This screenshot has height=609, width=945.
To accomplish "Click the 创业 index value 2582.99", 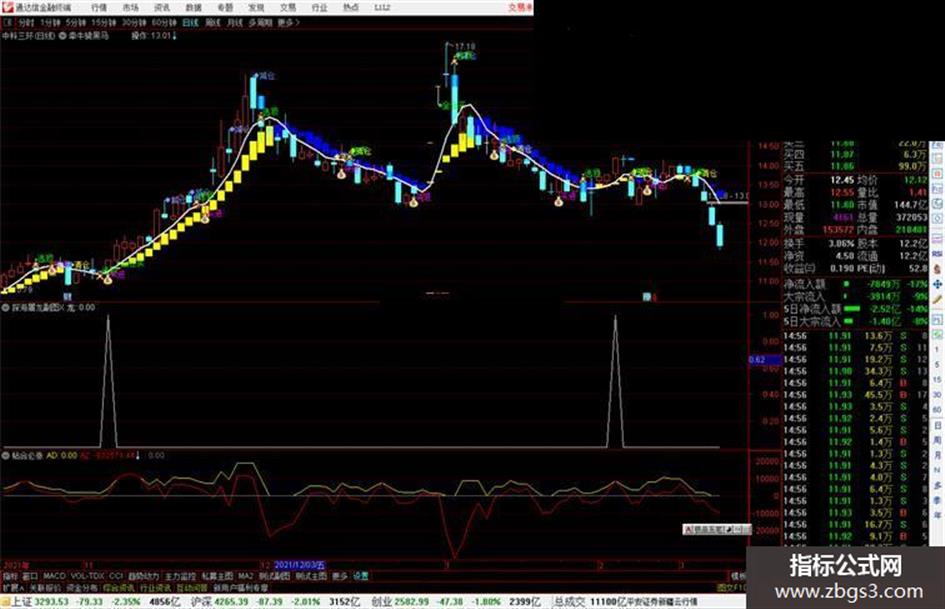I will pyautogui.click(x=412, y=602).
